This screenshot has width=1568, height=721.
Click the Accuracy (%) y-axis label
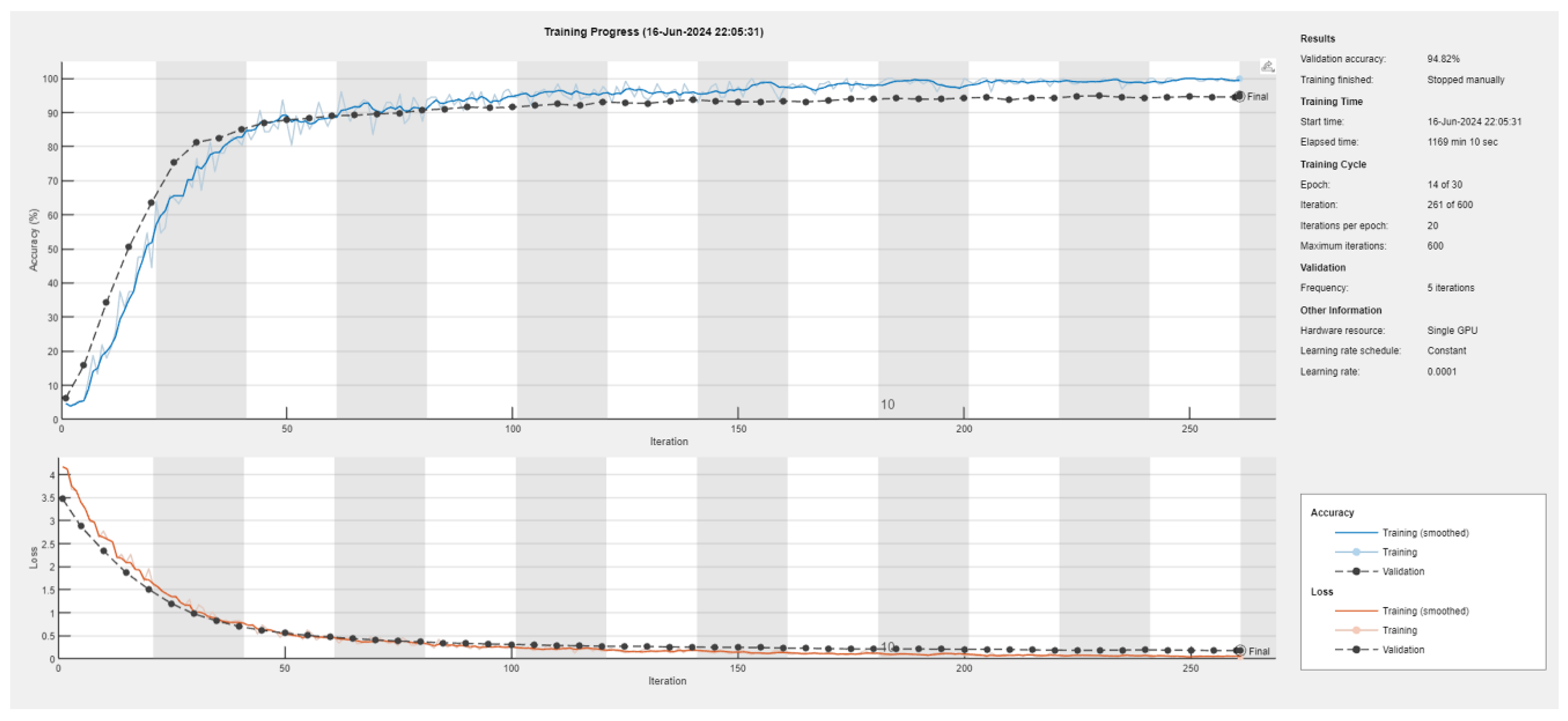click(34, 240)
